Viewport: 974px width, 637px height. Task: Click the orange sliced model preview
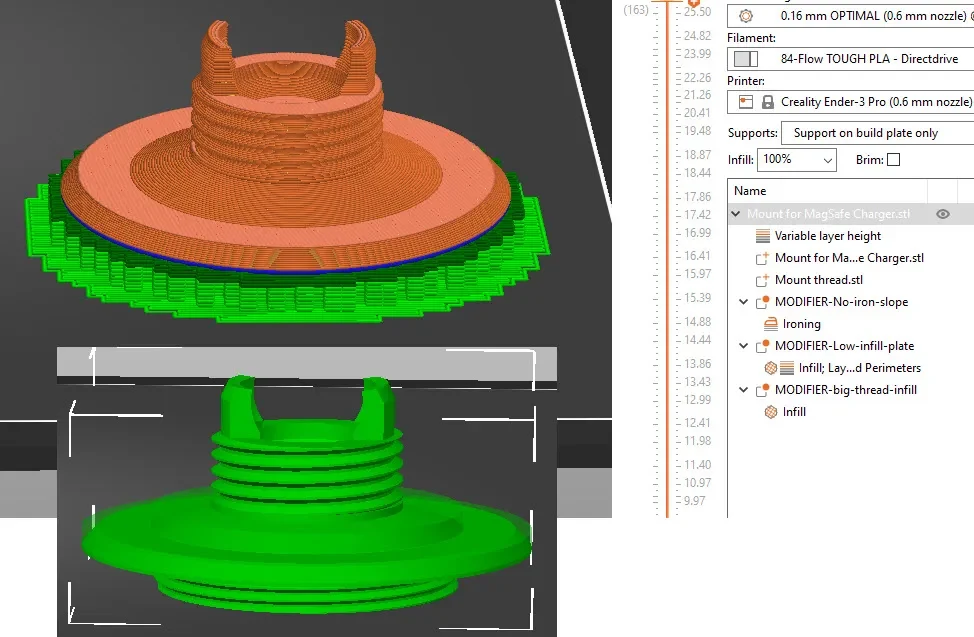pyautogui.click(x=287, y=149)
